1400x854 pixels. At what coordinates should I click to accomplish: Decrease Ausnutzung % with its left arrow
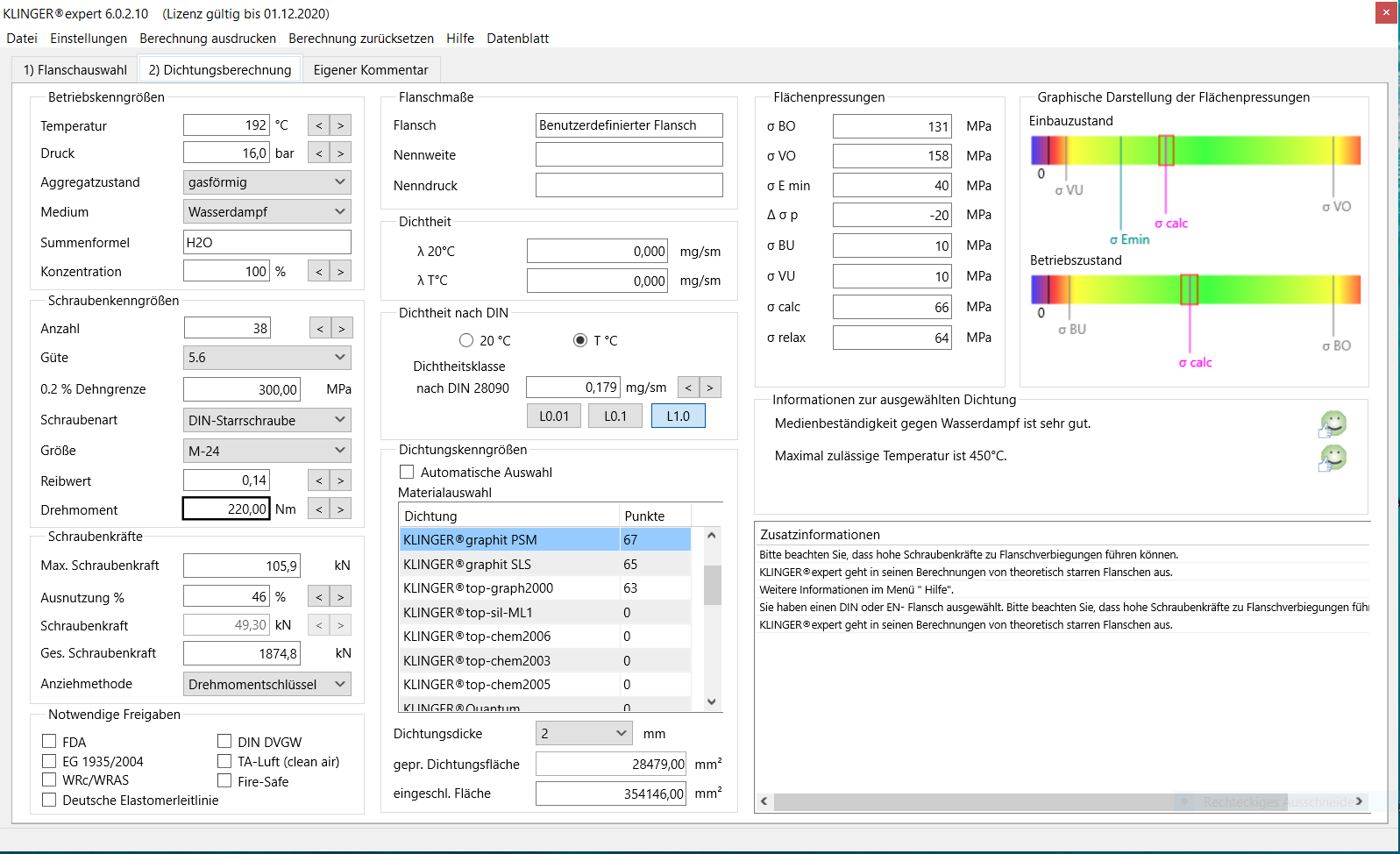click(319, 597)
